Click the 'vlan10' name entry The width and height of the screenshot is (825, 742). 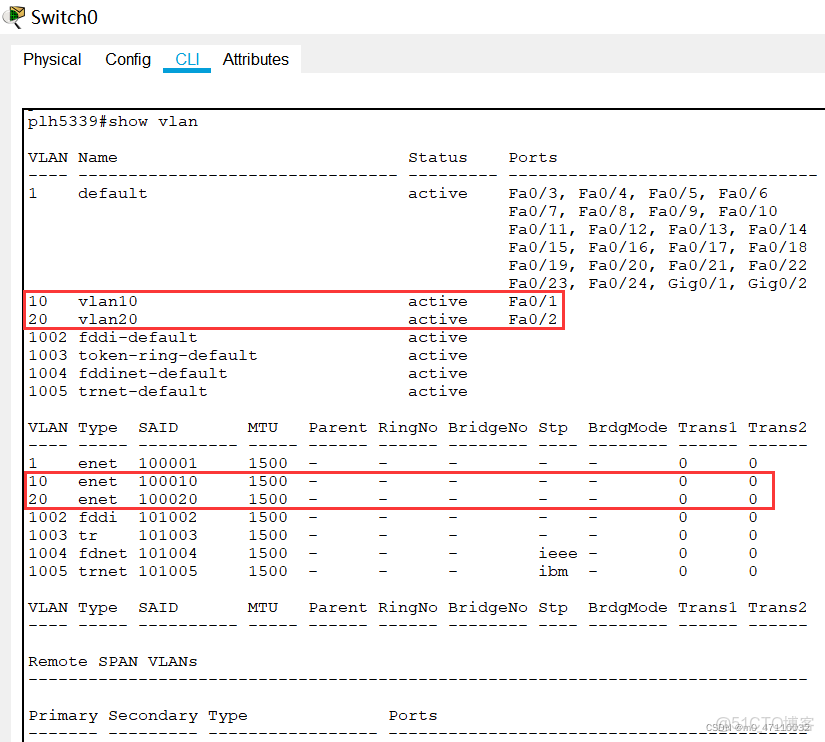108,301
